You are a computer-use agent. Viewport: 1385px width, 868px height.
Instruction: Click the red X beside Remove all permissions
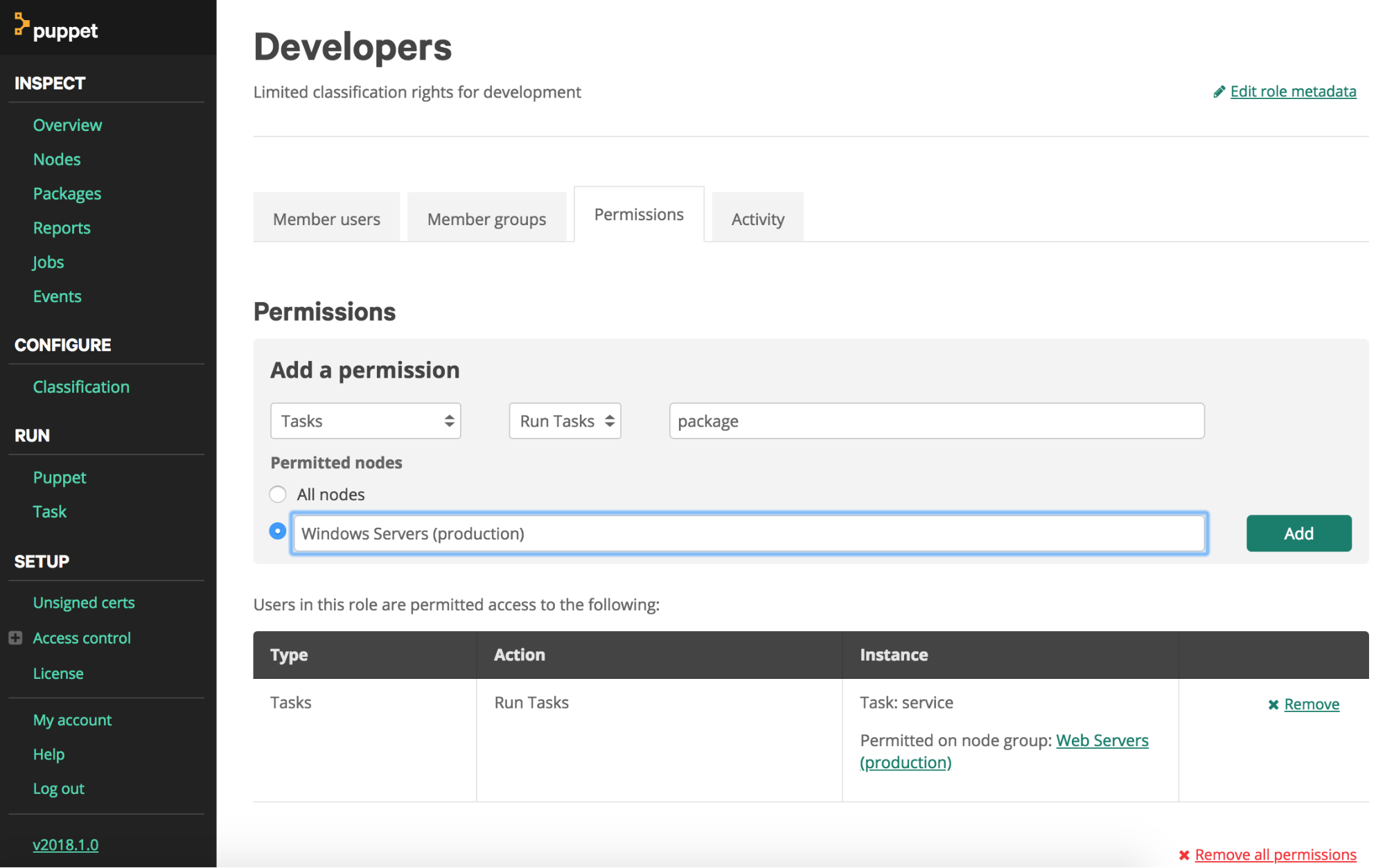click(x=1184, y=855)
